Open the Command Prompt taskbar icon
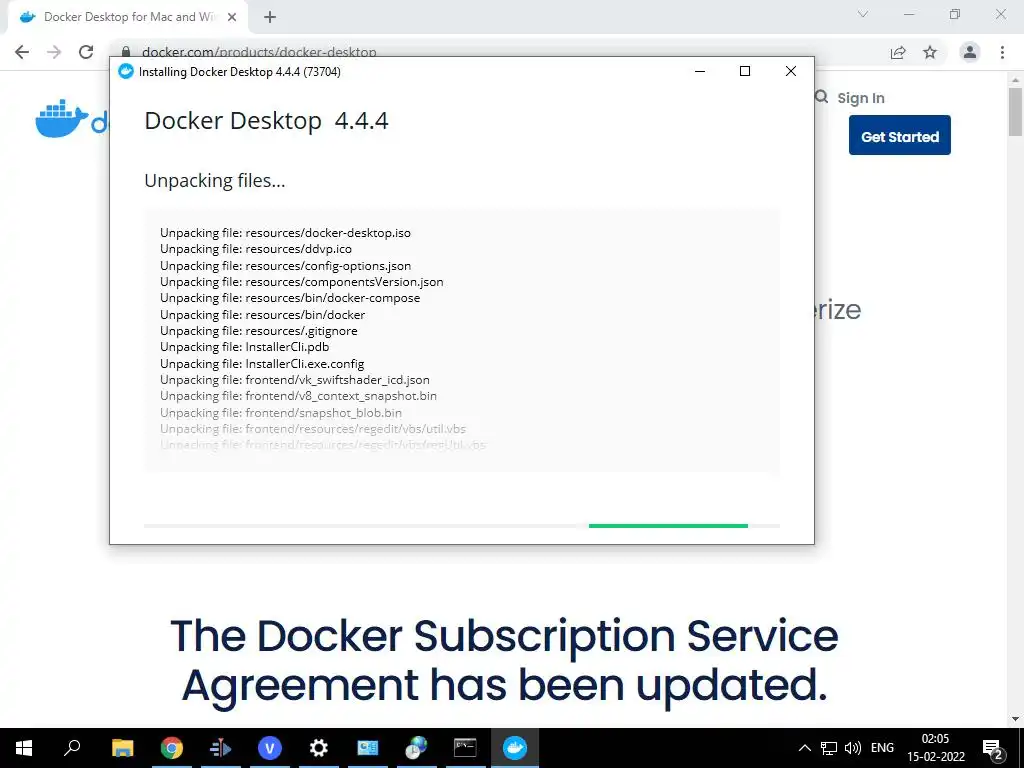This screenshot has width=1024, height=768. click(x=465, y=748)
